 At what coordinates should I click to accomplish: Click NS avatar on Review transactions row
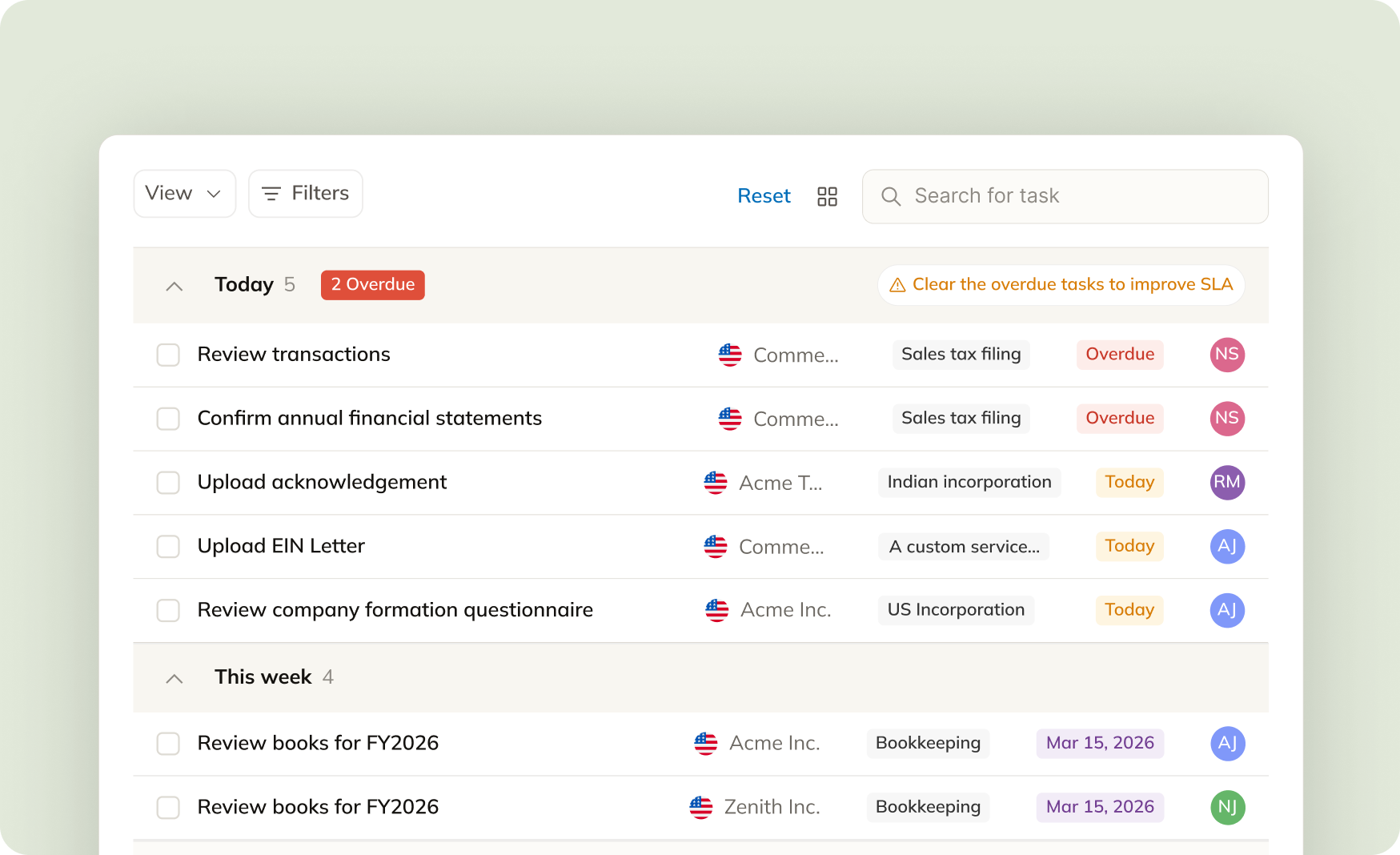point(1227,355)
